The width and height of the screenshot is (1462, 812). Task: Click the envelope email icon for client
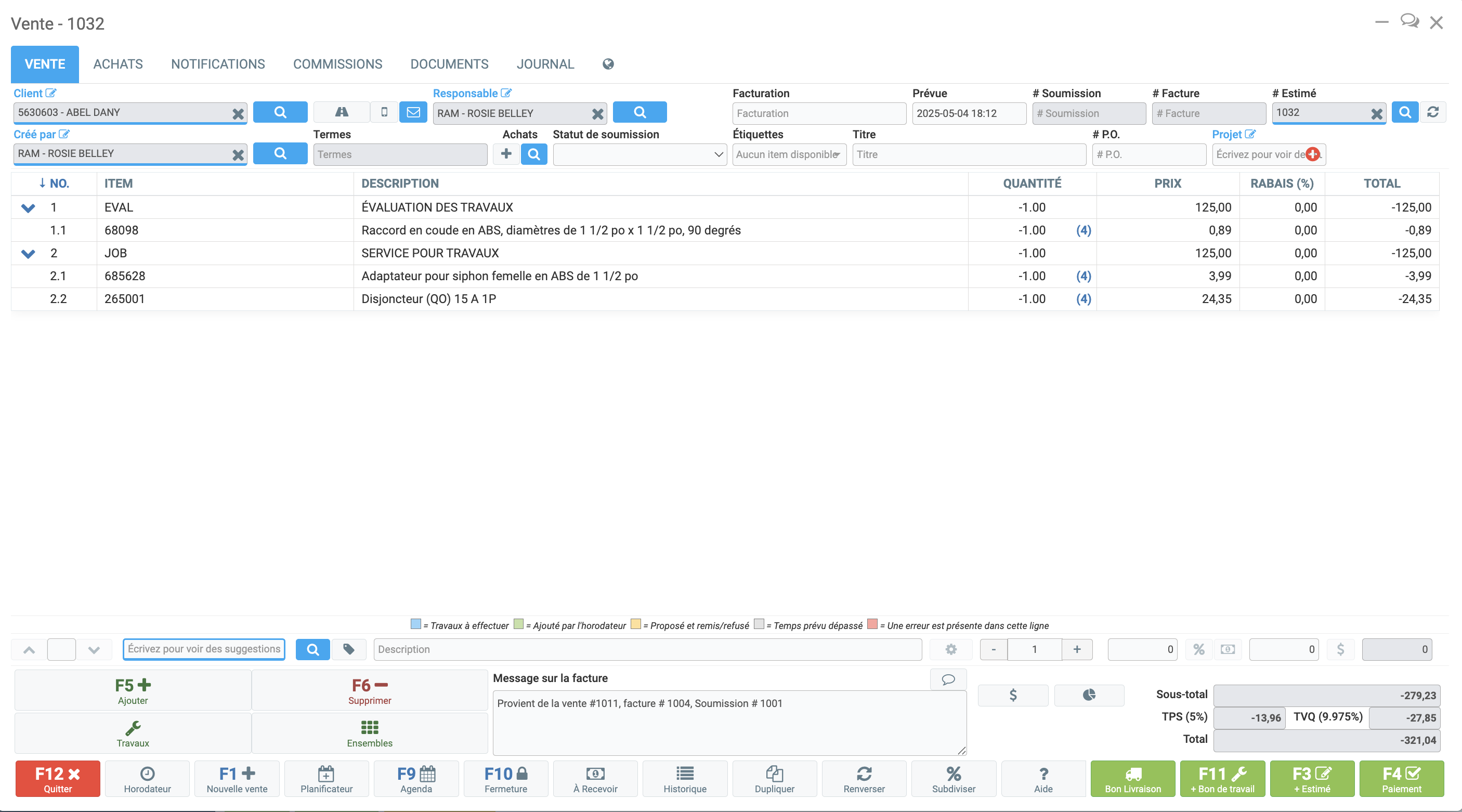[x=413, y=112]
